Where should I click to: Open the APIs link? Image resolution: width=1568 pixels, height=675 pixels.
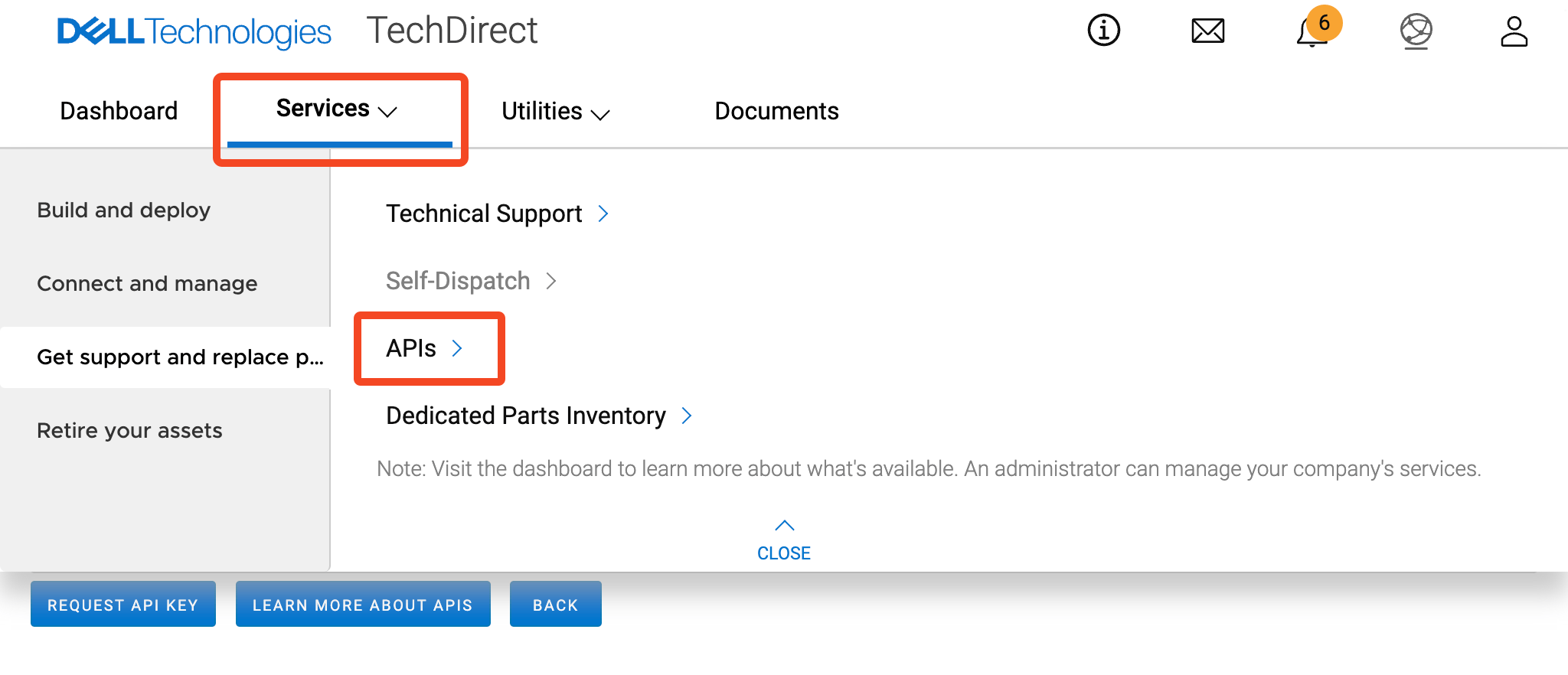coord(411,348)
